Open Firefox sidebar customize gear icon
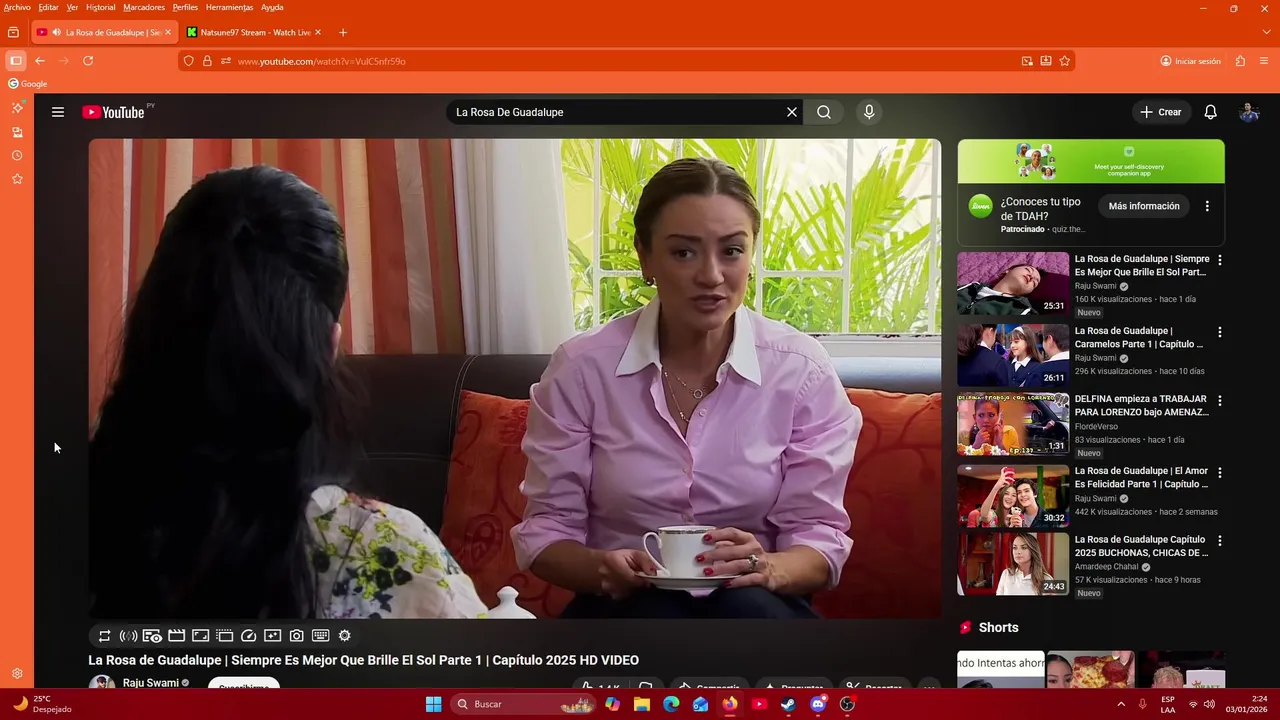This screenshot has height=720, width=1280. click(17, 674)
